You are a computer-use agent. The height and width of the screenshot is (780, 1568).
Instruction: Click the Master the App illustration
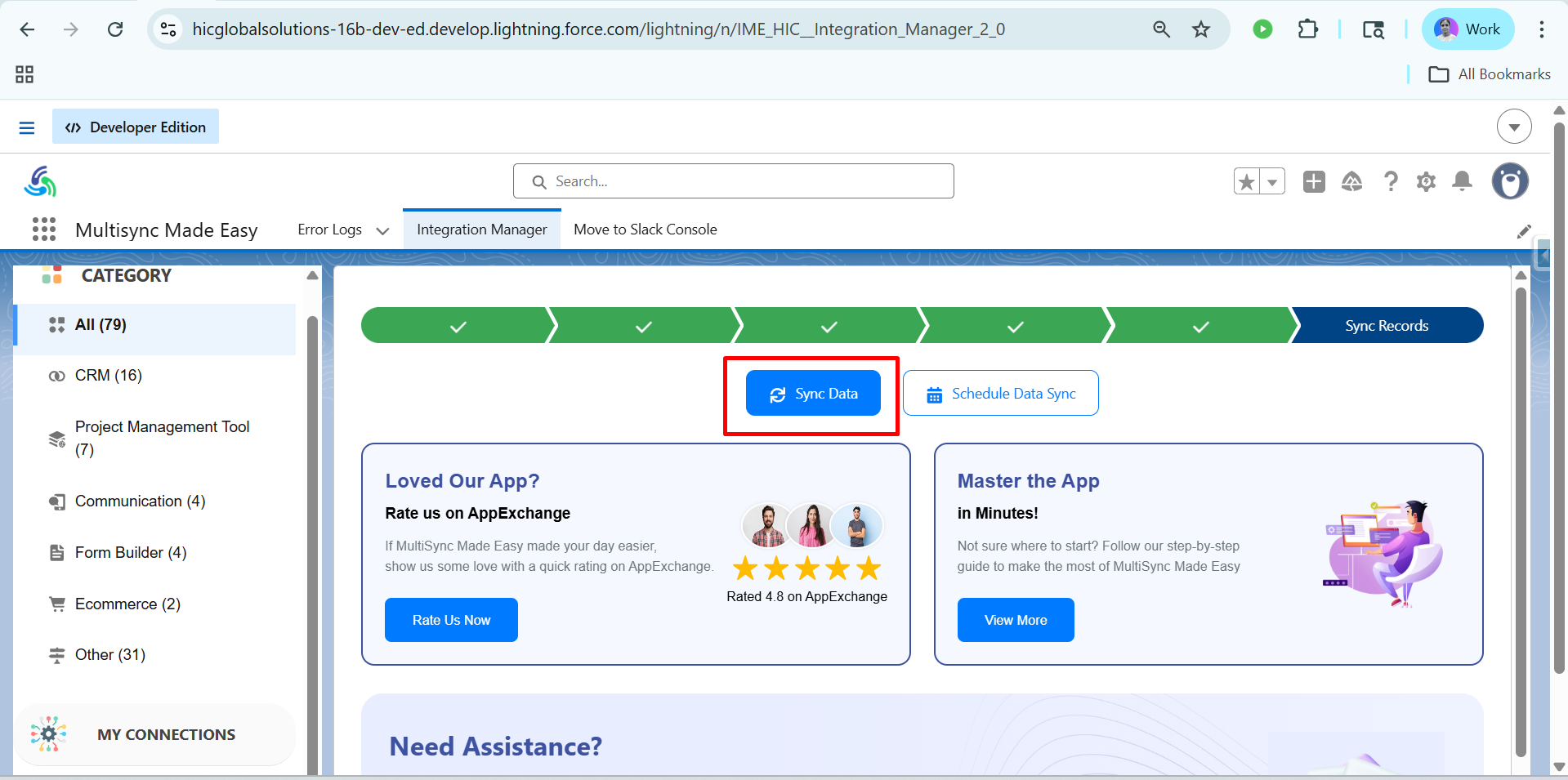[1383, 553]
